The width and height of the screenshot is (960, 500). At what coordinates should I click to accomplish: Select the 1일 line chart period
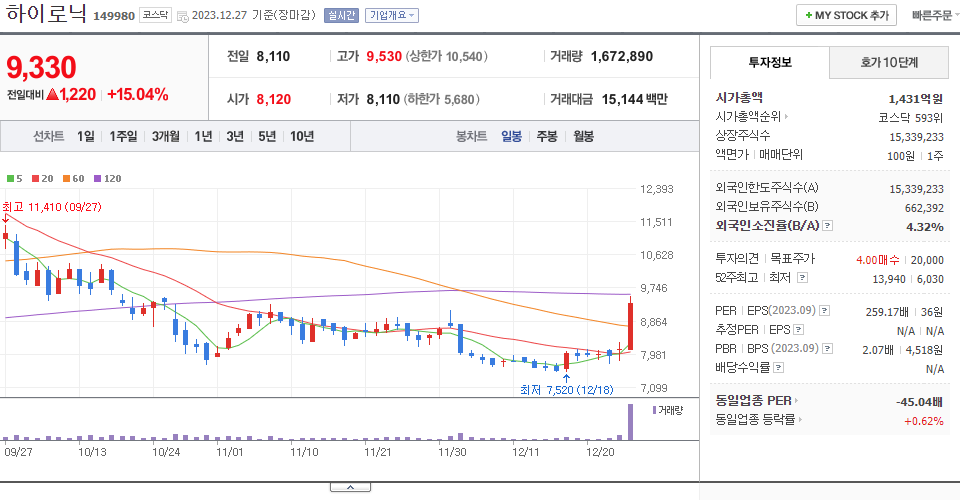click(86, 136)
